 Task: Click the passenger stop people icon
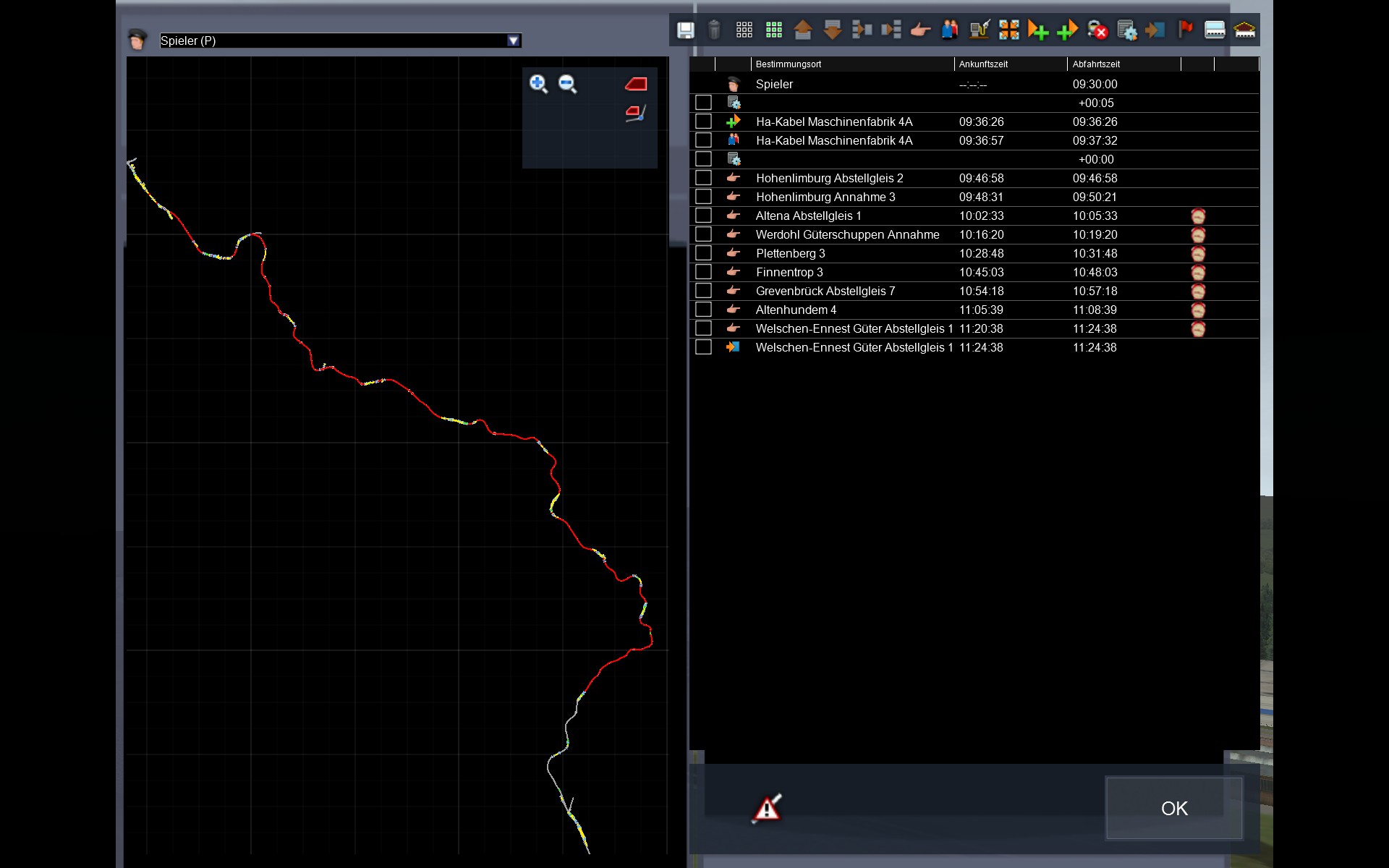pos(950,30)
